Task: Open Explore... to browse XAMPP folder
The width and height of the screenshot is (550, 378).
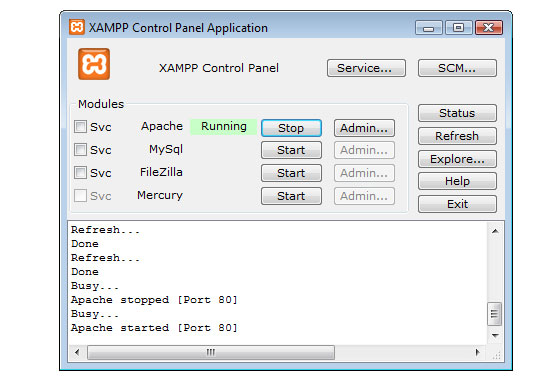Action: click(457, 159)
